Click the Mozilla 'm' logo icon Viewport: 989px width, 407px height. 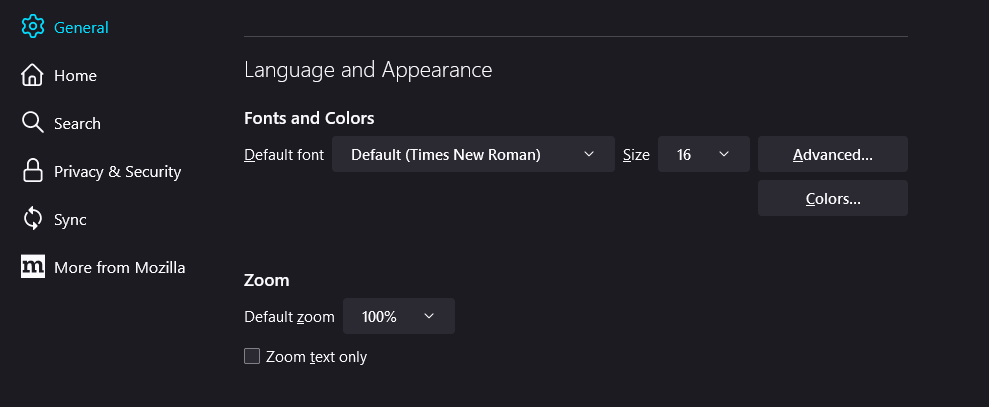pyautogui.click(x=33, y=267)
